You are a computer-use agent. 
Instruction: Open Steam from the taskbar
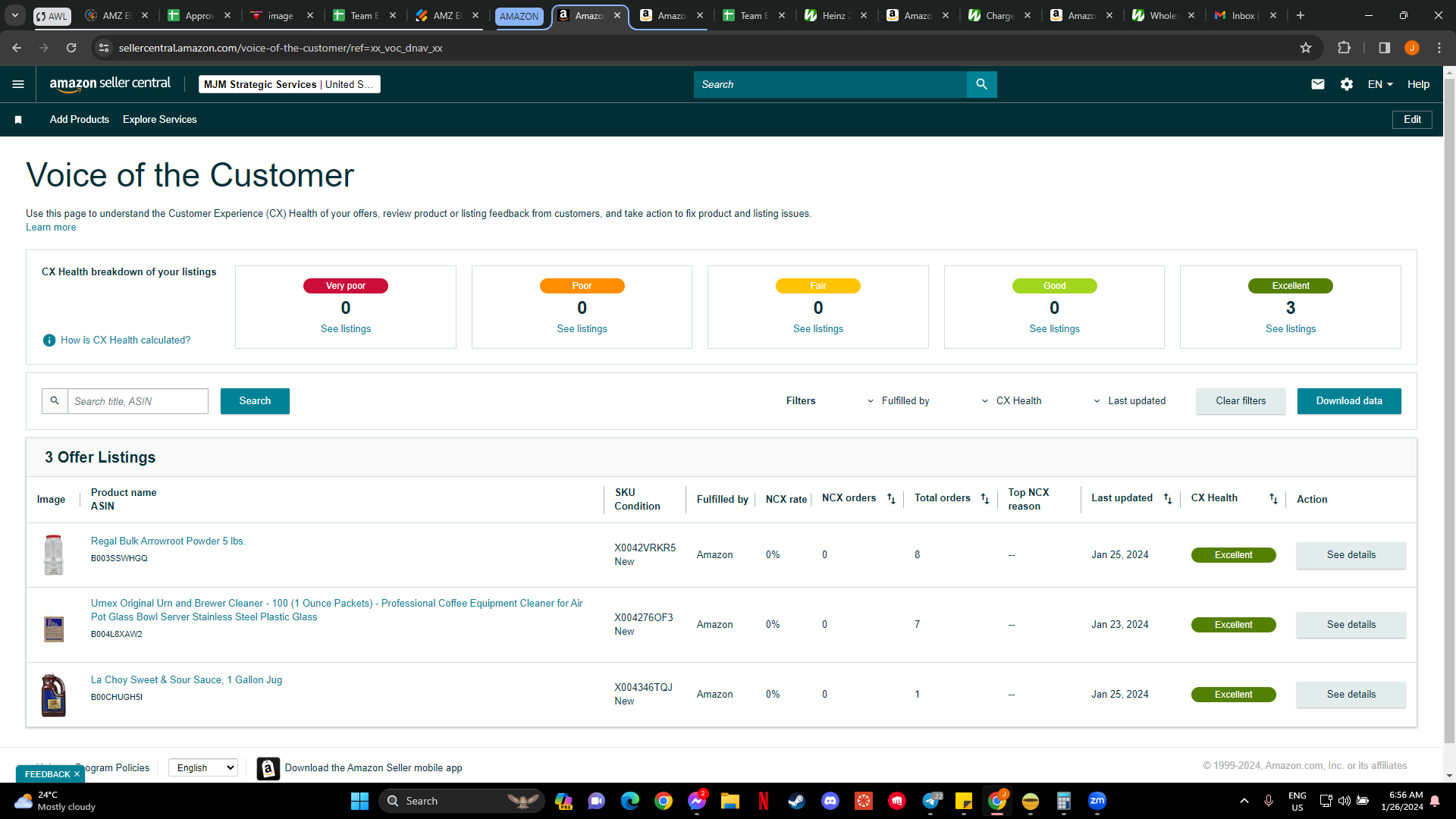[797, 801]
